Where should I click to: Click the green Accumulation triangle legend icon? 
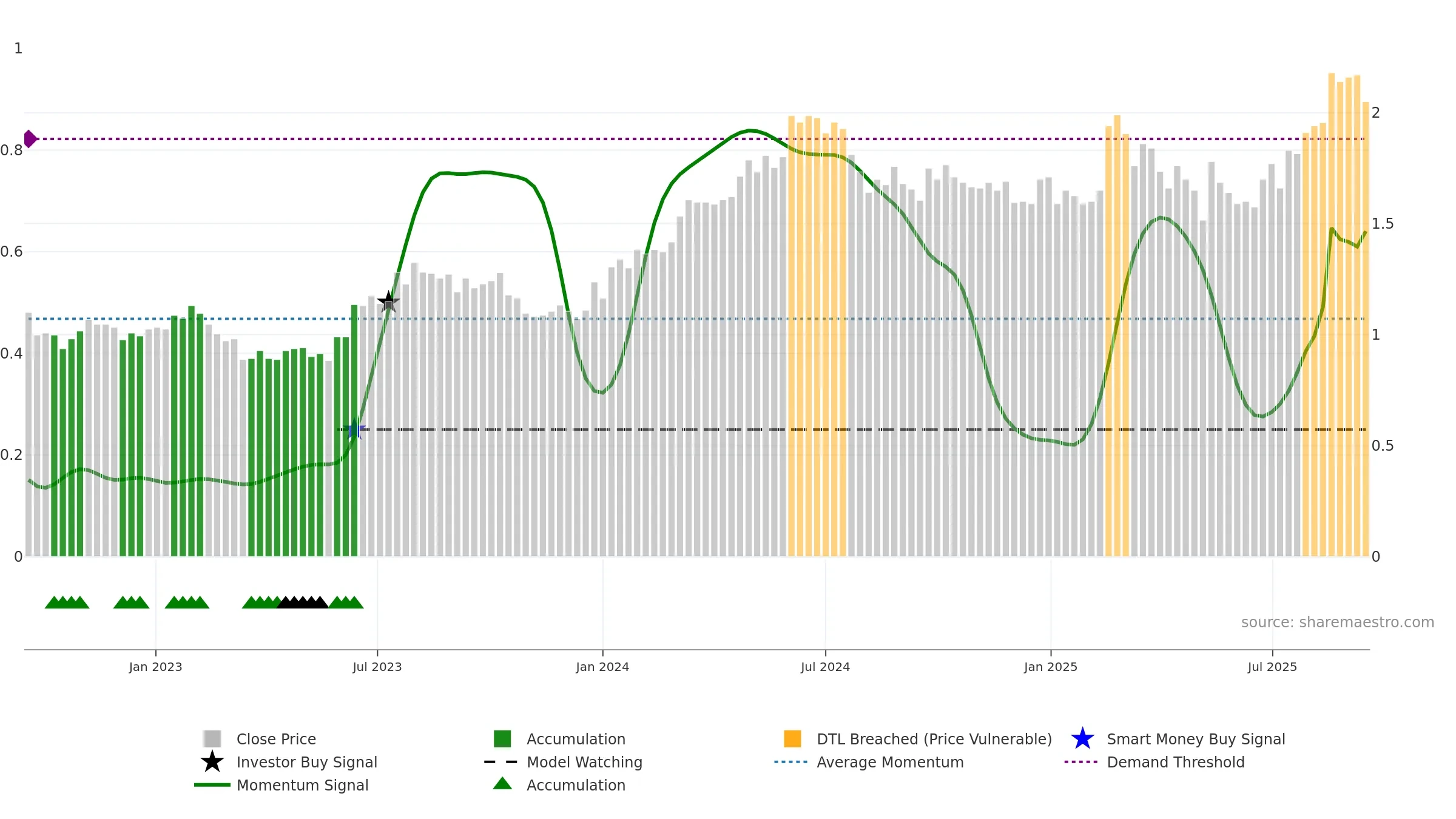tap(502, 784)
